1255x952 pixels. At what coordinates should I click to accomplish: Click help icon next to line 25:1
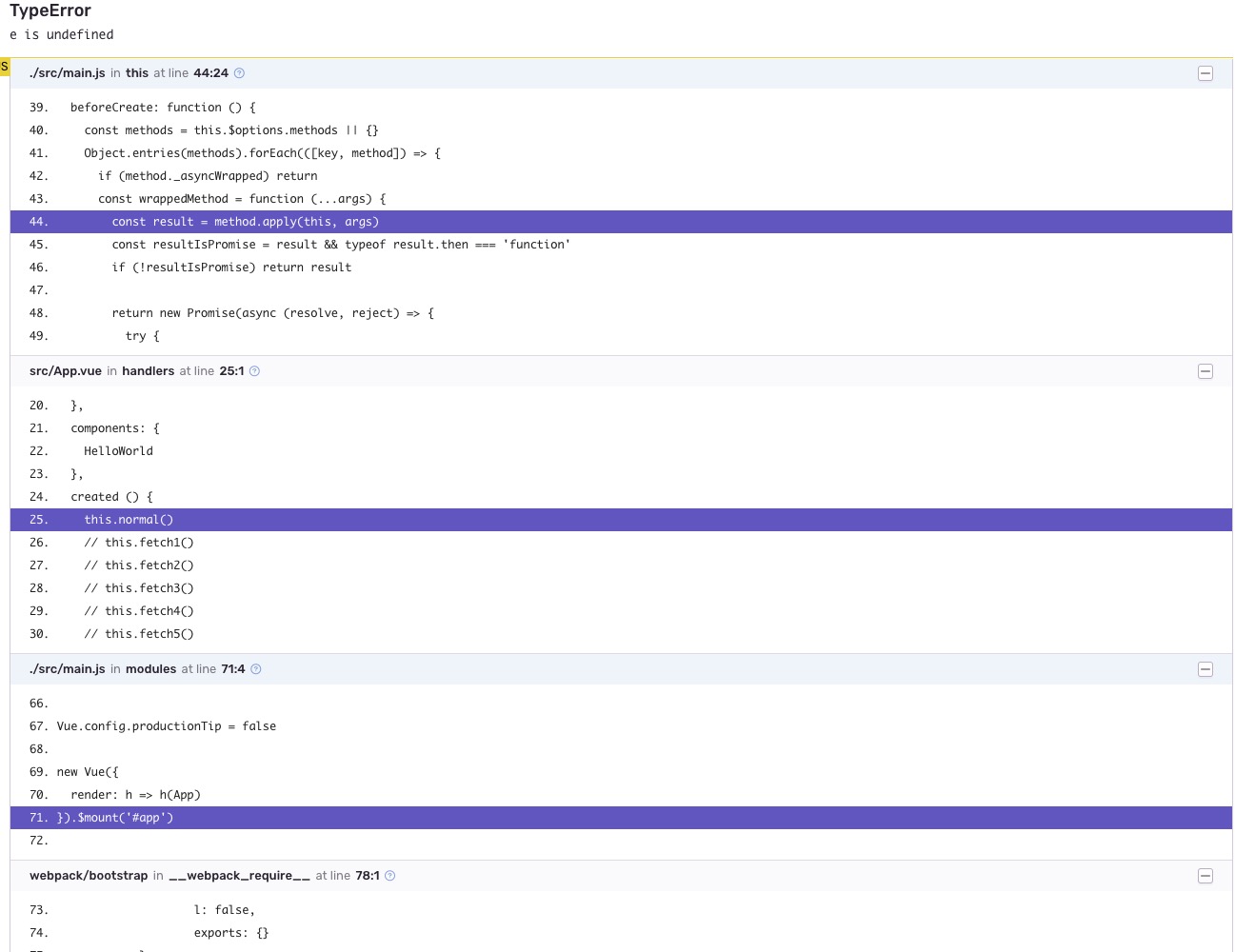254,371
